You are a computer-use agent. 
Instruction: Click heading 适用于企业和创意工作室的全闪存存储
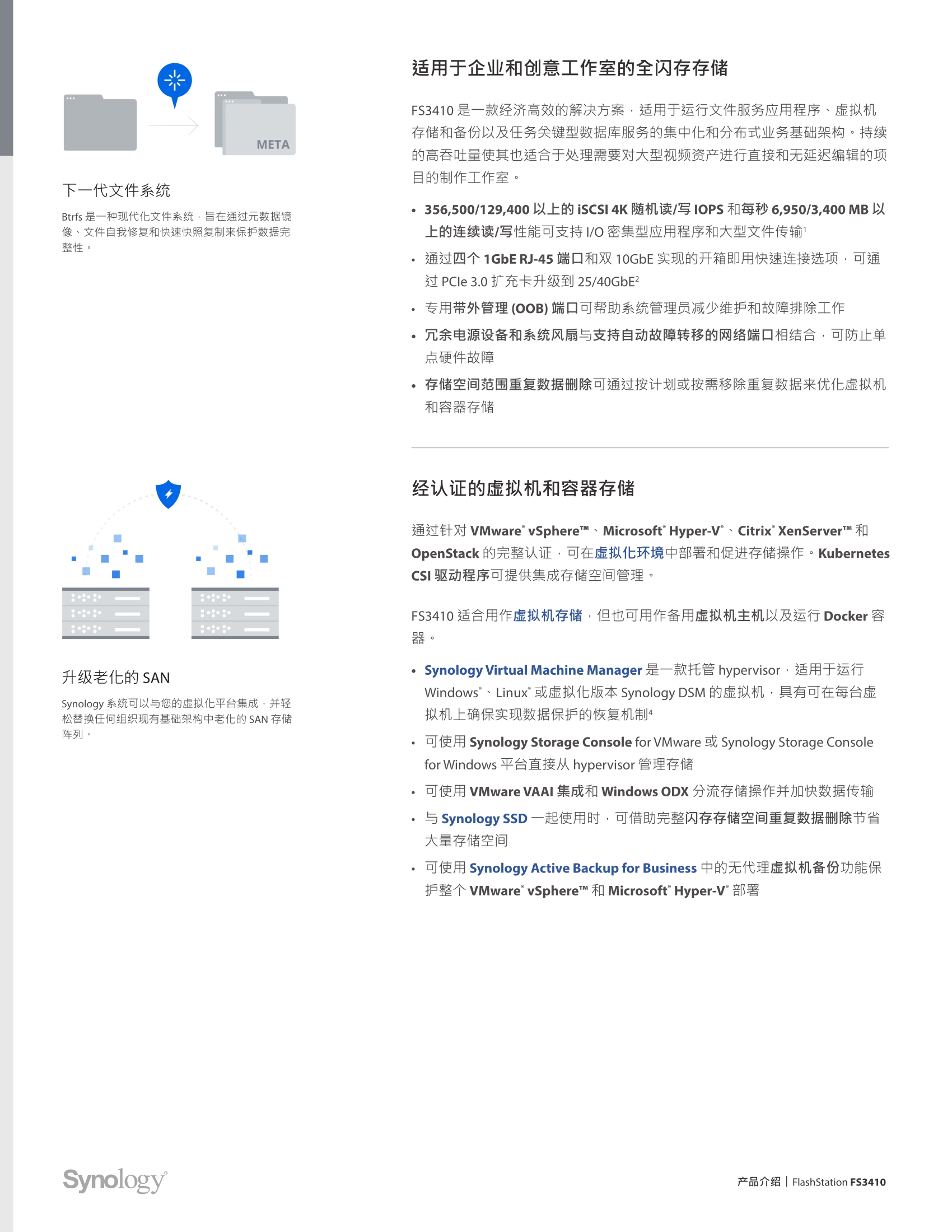pyautogui.click(x=570, y=68)
